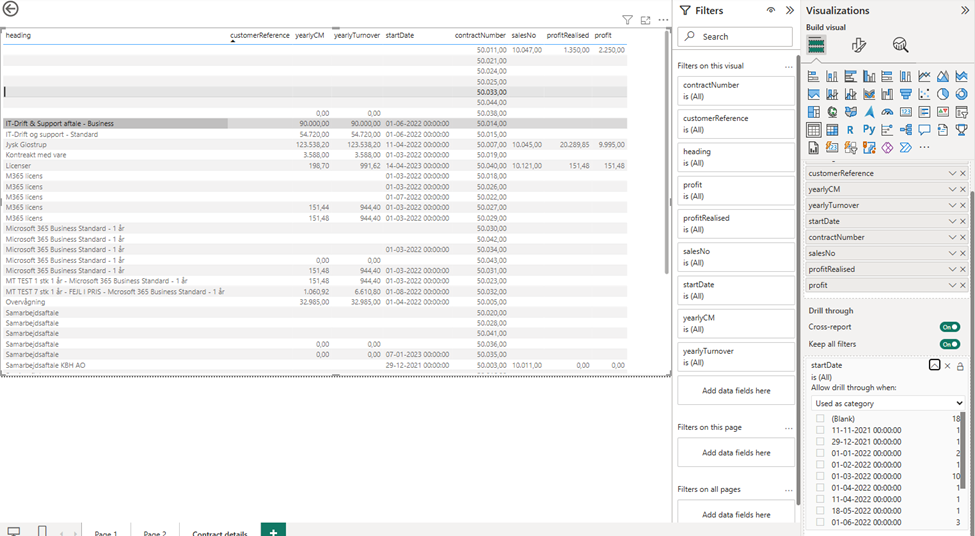Click the table's vertical scrollbar
975x536 pixels.
pos(668,152)
